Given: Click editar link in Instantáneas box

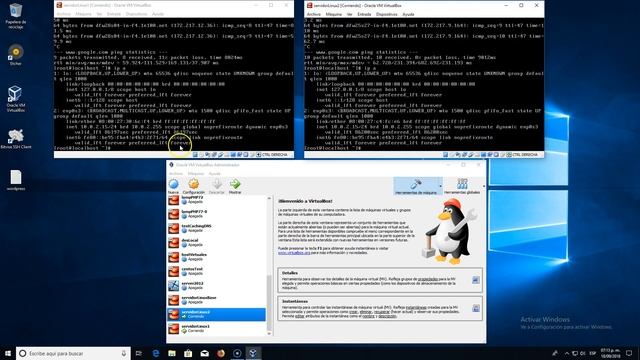Looking at the screenshot, I should click(x=300, y=316).
